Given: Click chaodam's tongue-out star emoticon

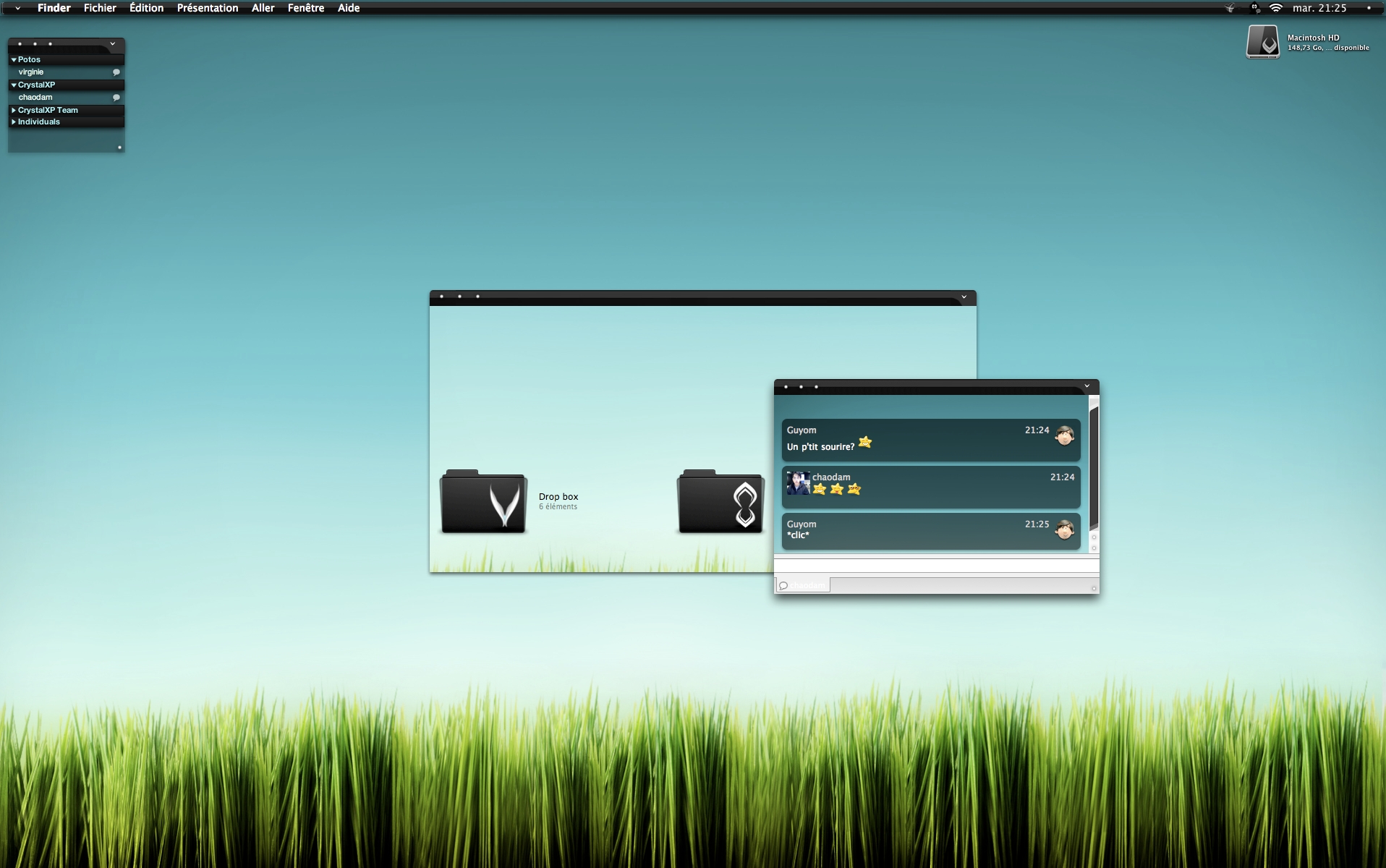Looking at the screenshot, I should (x=837, y=489).
